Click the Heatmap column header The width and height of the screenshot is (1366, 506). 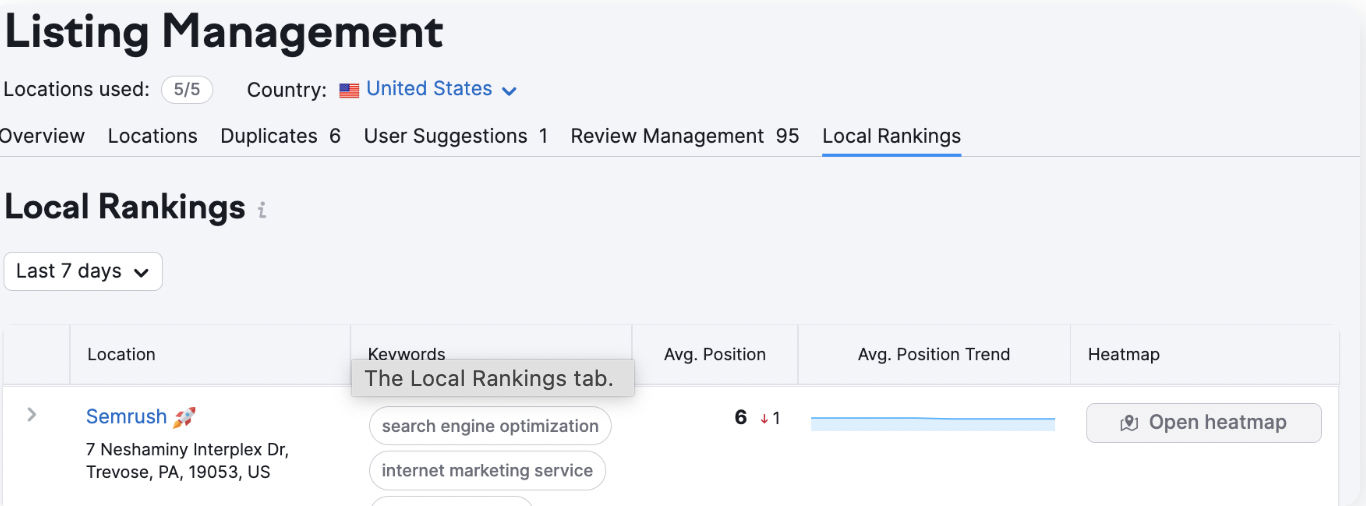point(1124,355)
